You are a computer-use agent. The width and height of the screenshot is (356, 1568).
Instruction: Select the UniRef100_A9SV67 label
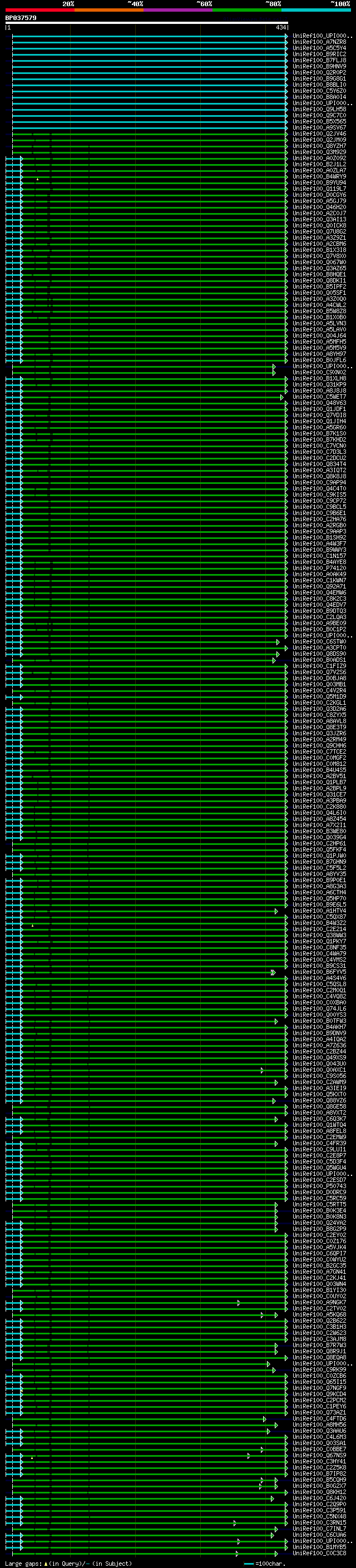click(x=319, y=127)
